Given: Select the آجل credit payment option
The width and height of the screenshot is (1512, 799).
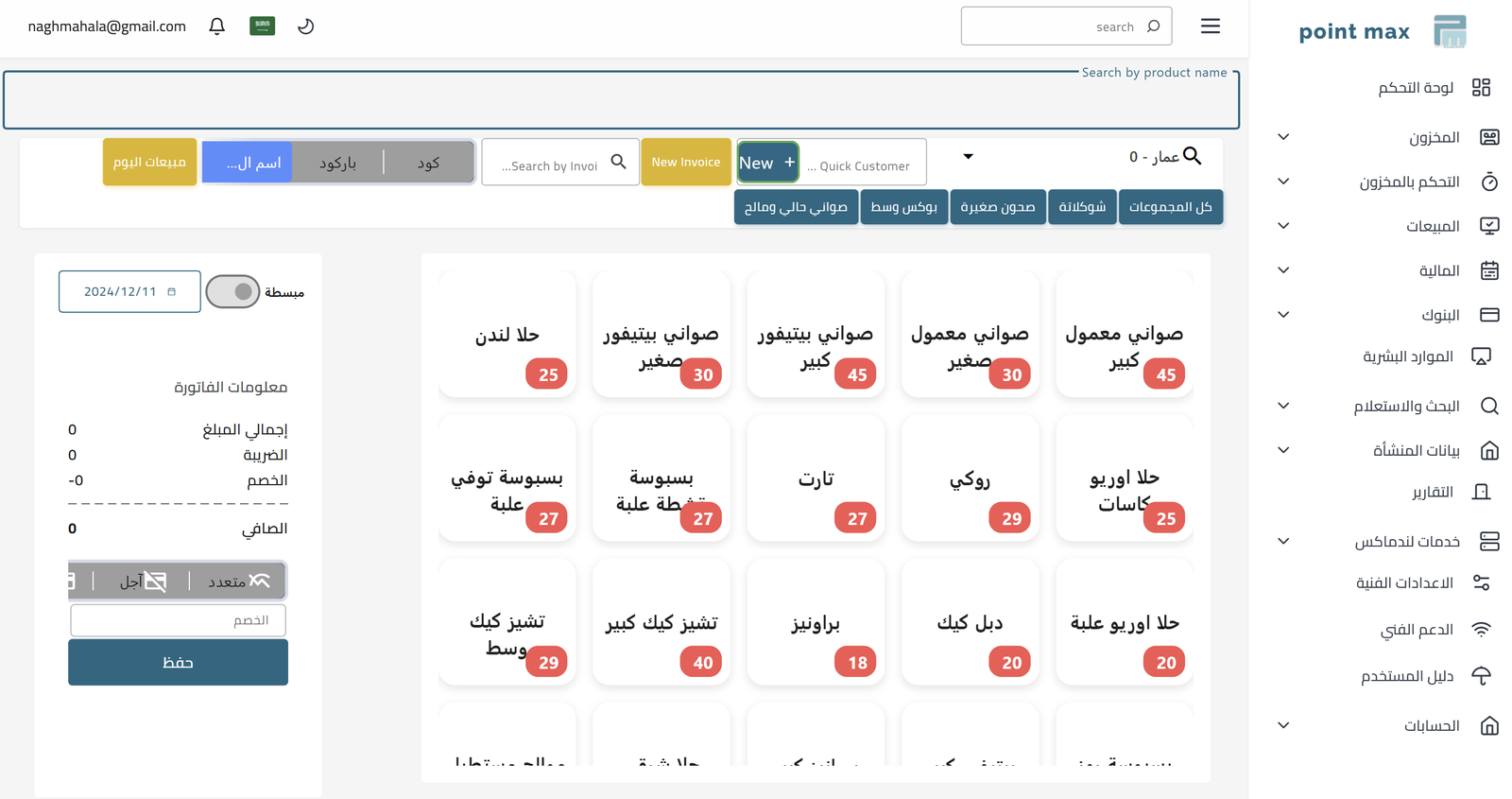Looking at the screenshot, I should point(143,582).
